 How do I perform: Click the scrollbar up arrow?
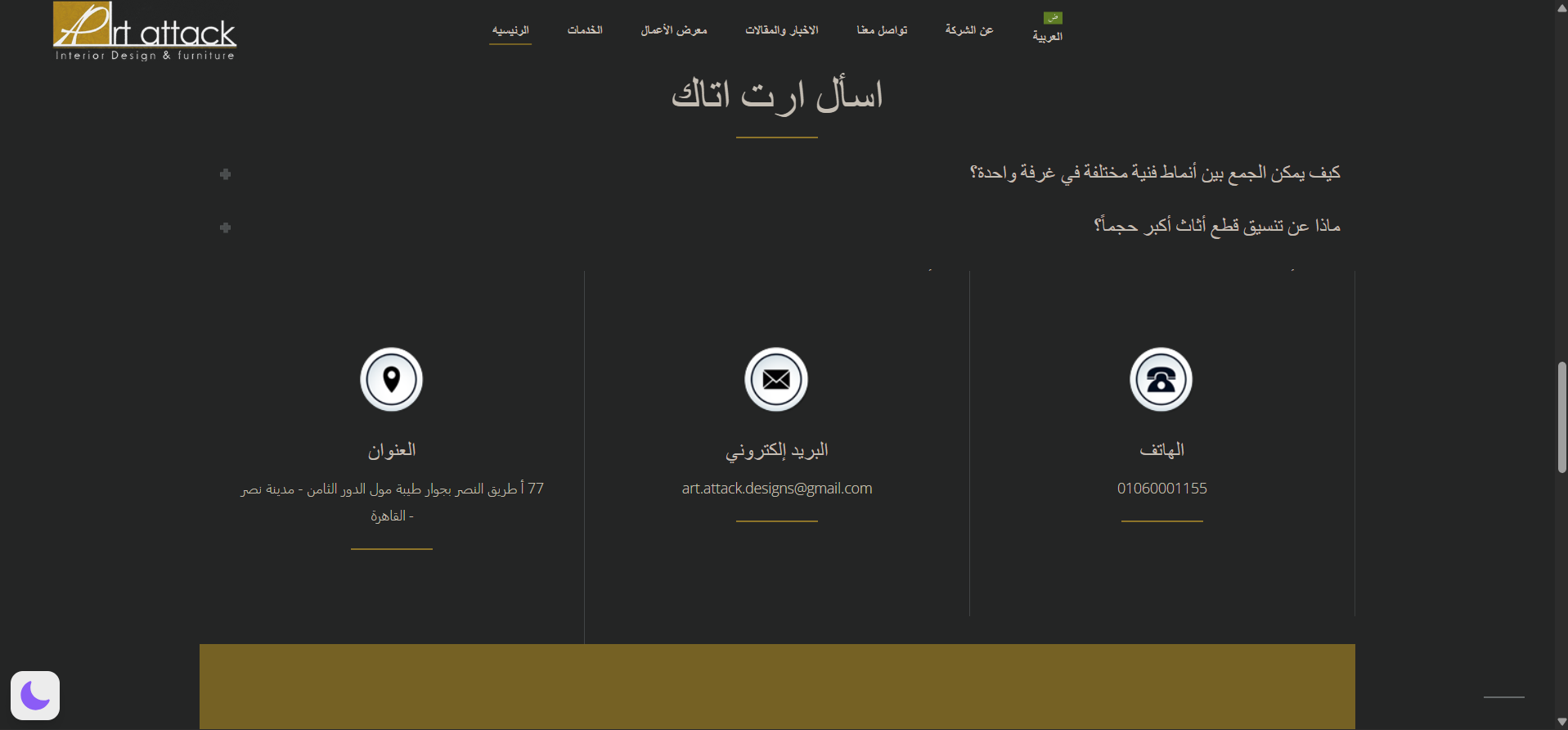coord(1561,7)
